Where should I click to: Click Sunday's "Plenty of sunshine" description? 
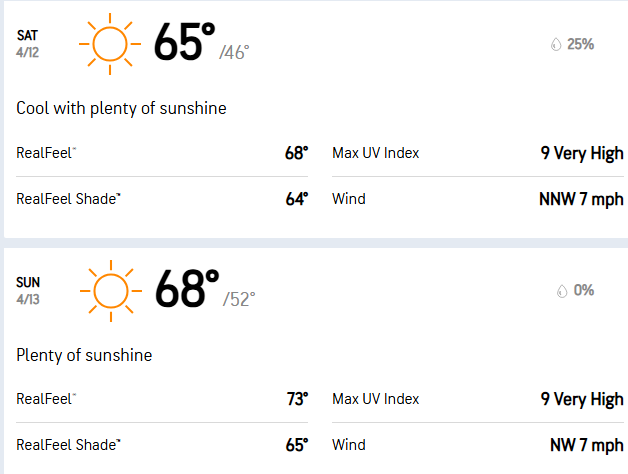85,355
